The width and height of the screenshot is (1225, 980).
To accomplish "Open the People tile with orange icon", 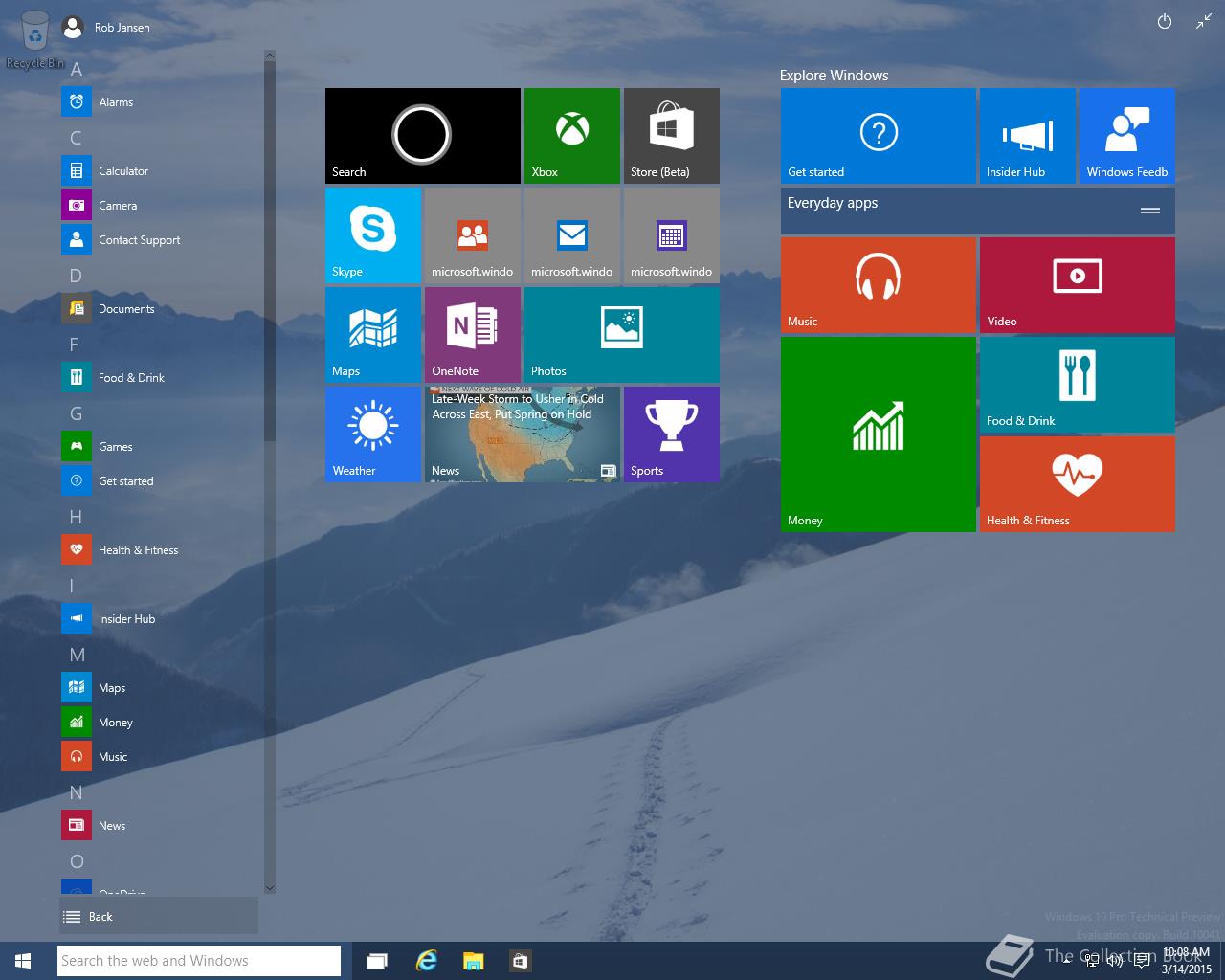I will (473, 235).
